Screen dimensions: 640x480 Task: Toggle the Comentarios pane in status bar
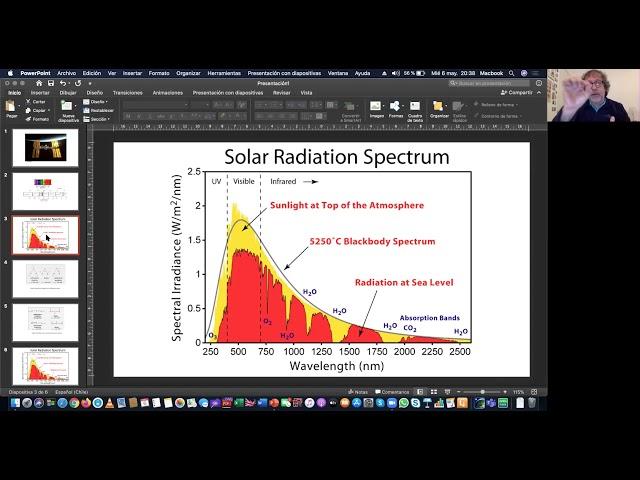(392, 392)
